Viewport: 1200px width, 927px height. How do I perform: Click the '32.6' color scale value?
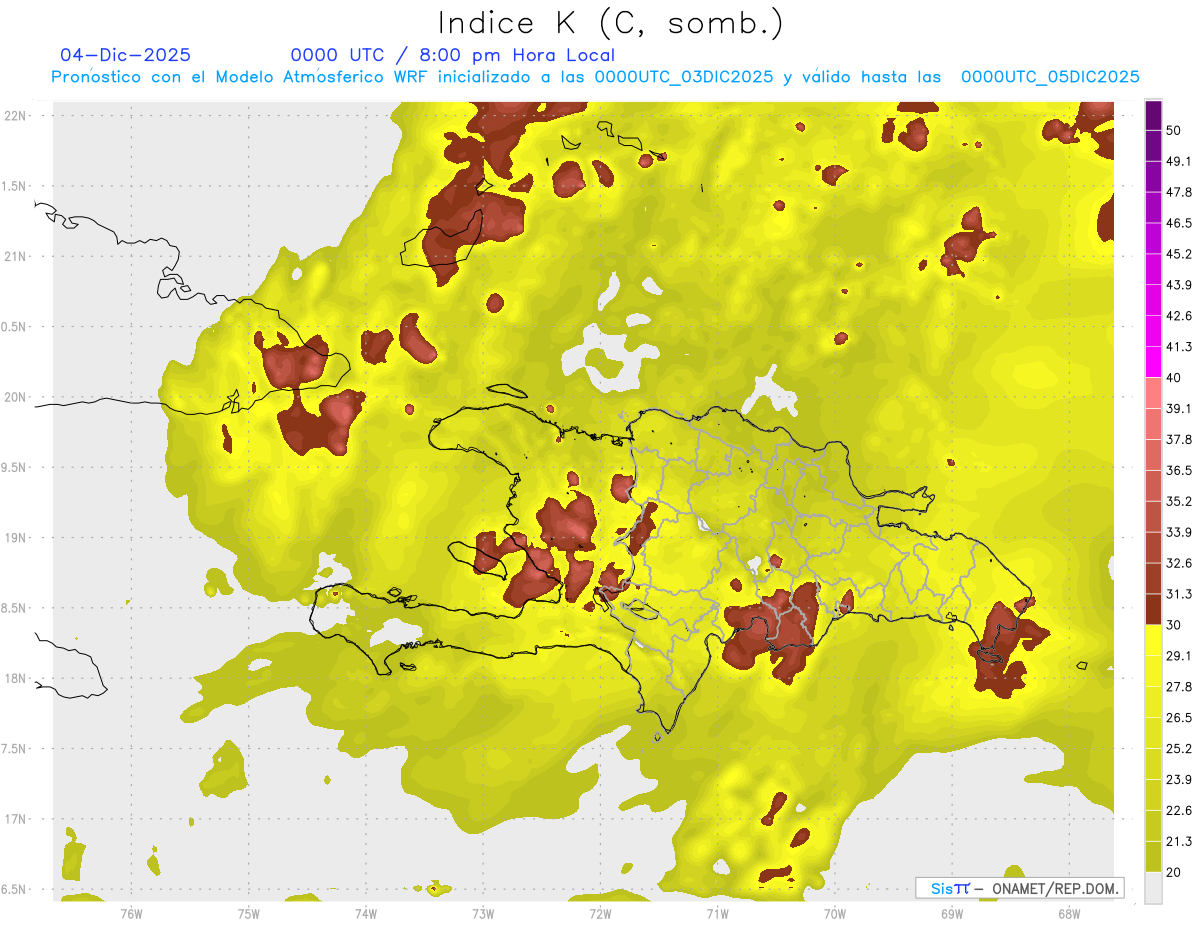(1179, 563)
